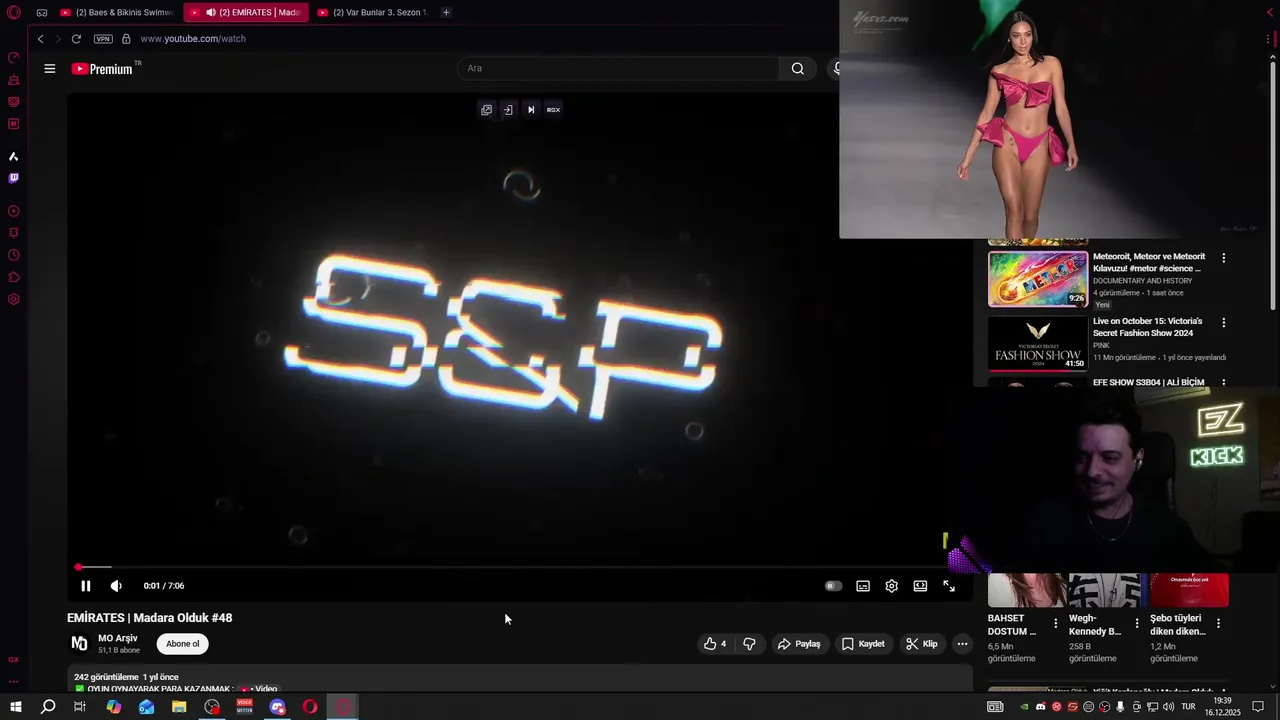The height and width of the screenshot is (720, 1280).
Task: Skip to next with overlay skip icon
Action: [x=531, y=110]
